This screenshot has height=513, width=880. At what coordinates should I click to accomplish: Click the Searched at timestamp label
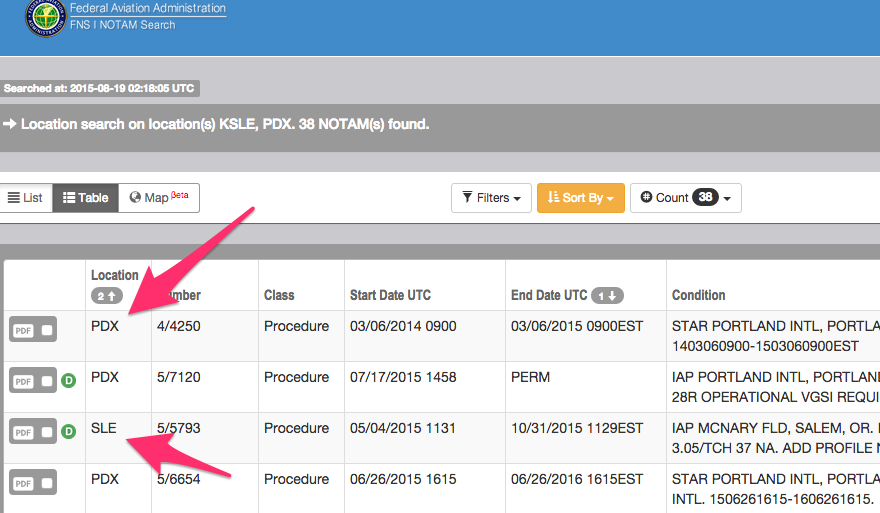(x=99, y=88)
